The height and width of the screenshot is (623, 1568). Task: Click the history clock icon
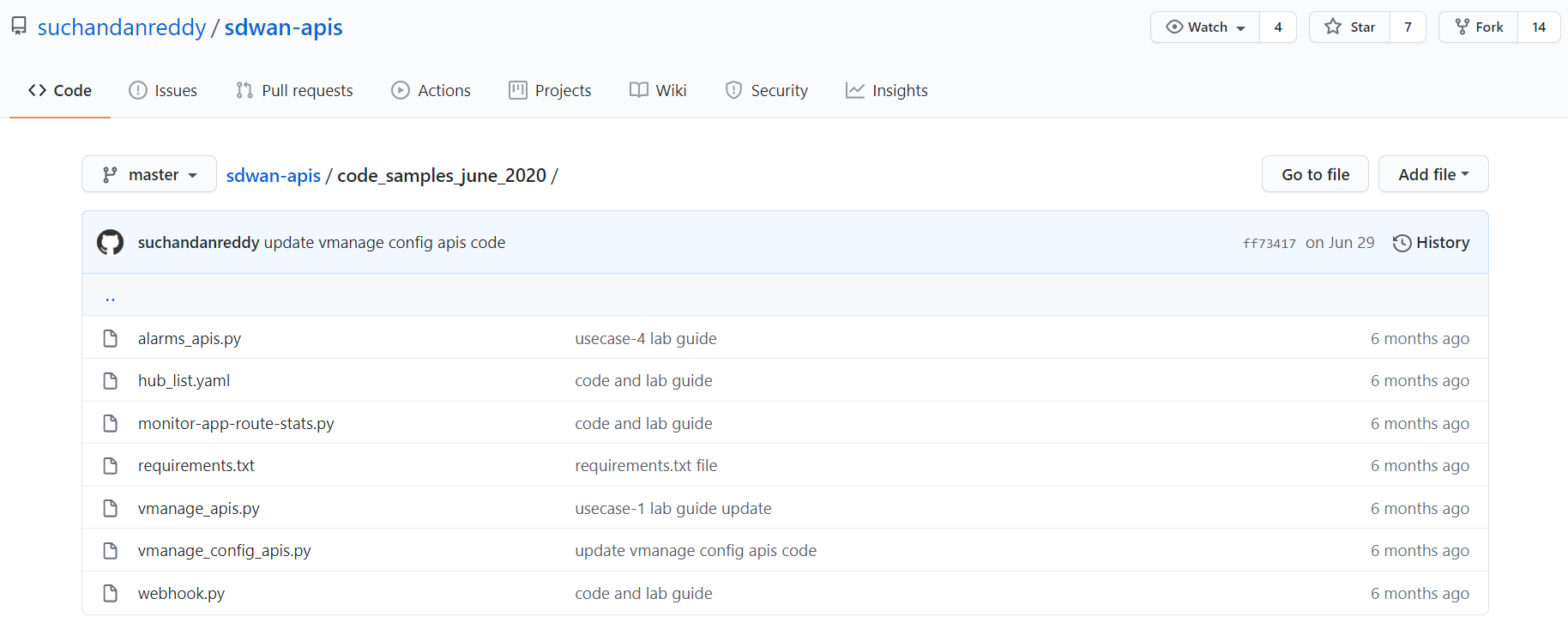(x=1402, y=243)
